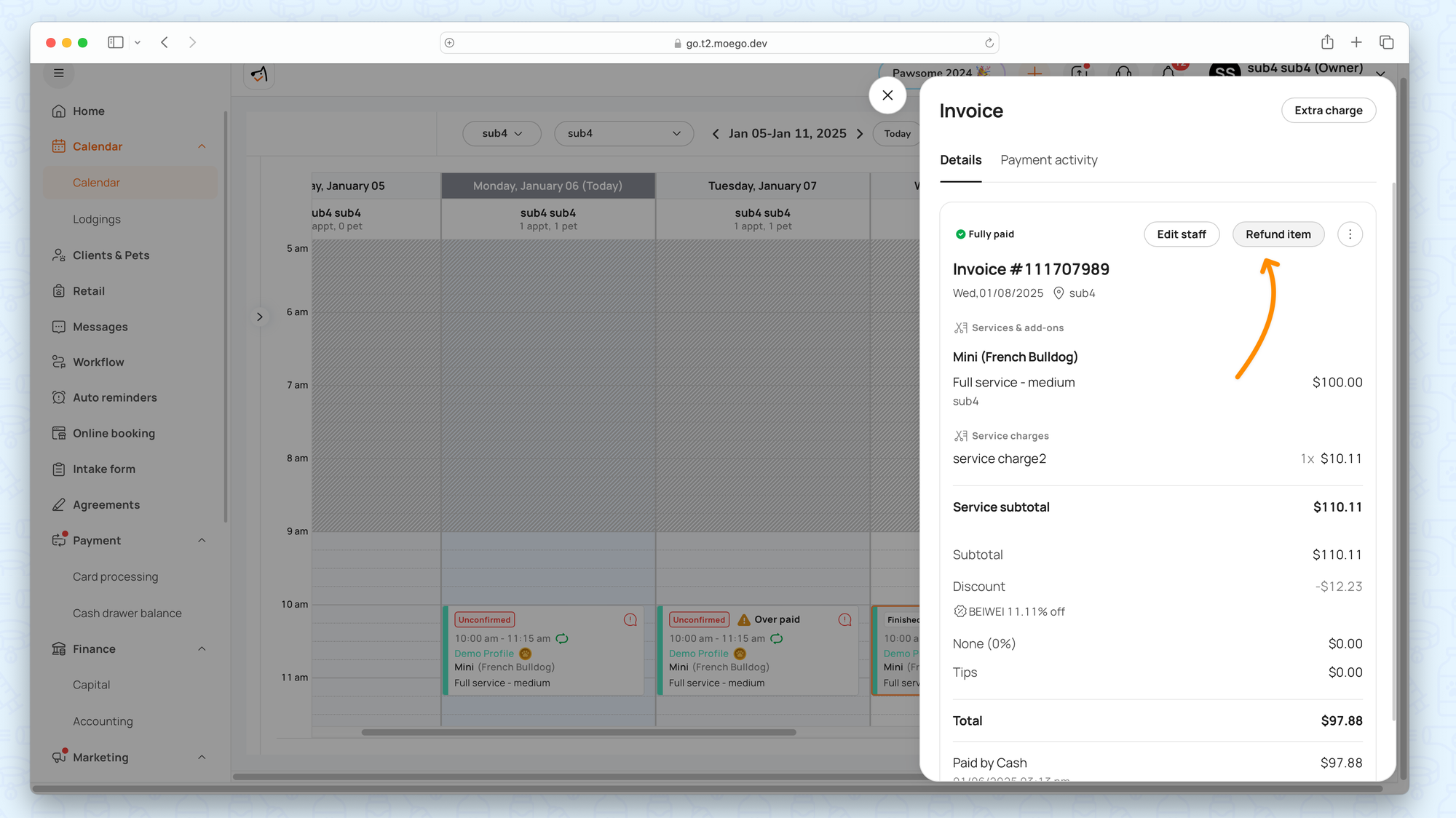Open the Workflow sidebar item
The image size is (1456, 818).
tap(98, 362)
